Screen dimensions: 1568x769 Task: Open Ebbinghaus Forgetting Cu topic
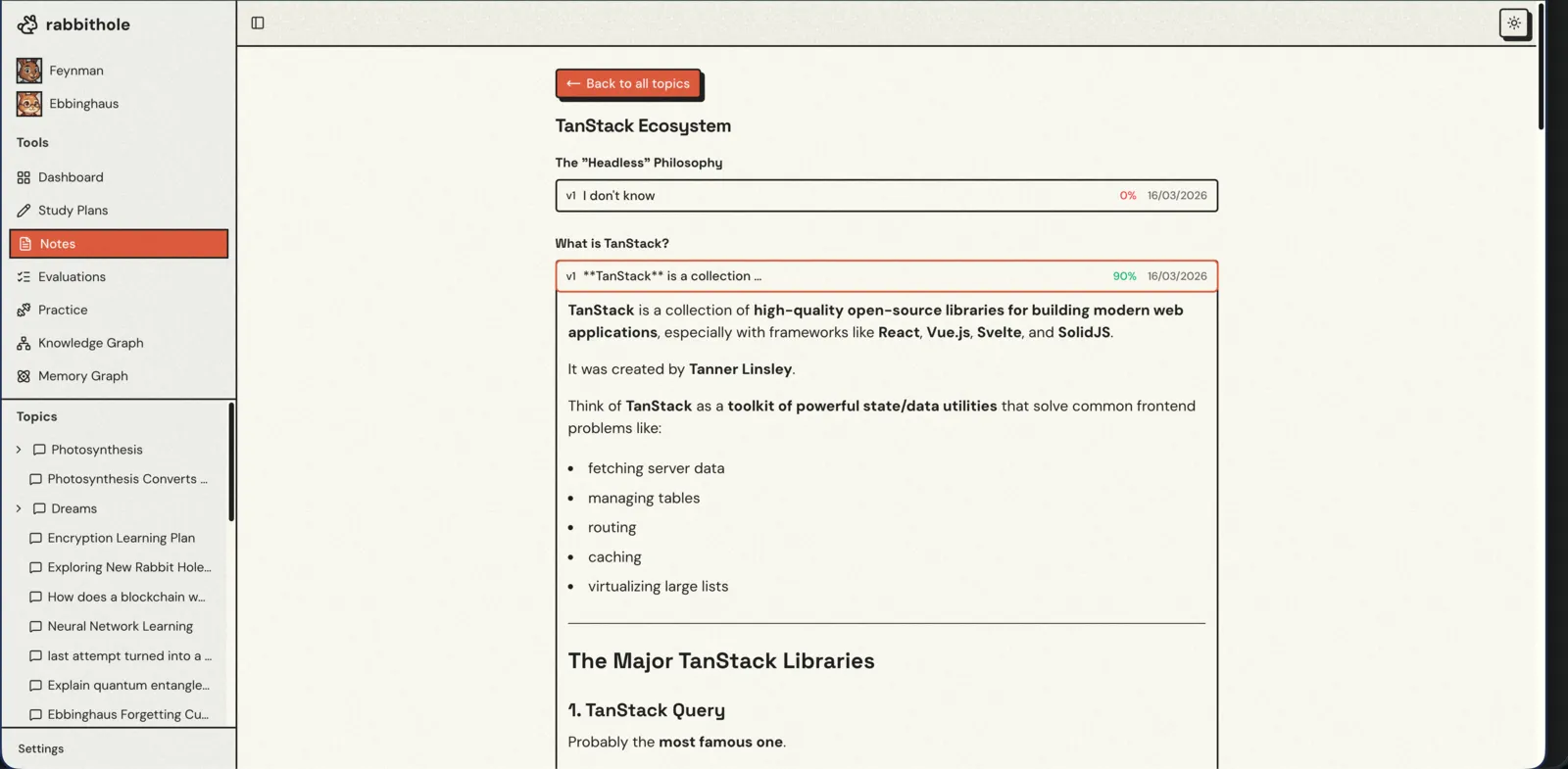[x=128, y=715]
